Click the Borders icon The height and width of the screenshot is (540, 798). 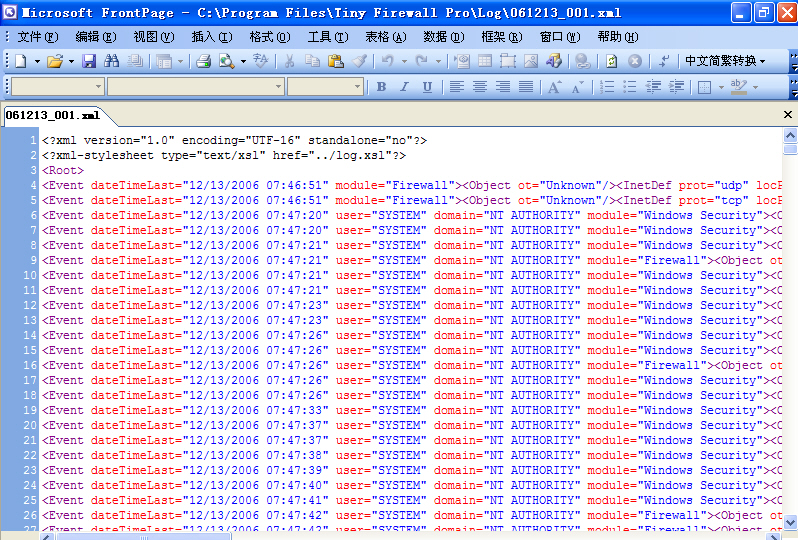click(x=704, y=87)
